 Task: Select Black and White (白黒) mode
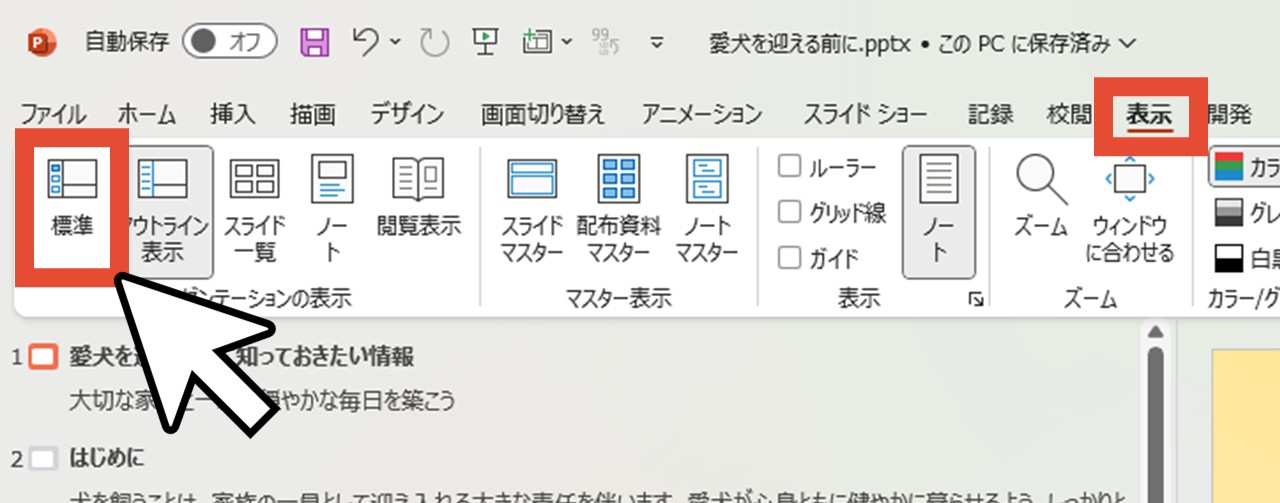point(1247,260)
